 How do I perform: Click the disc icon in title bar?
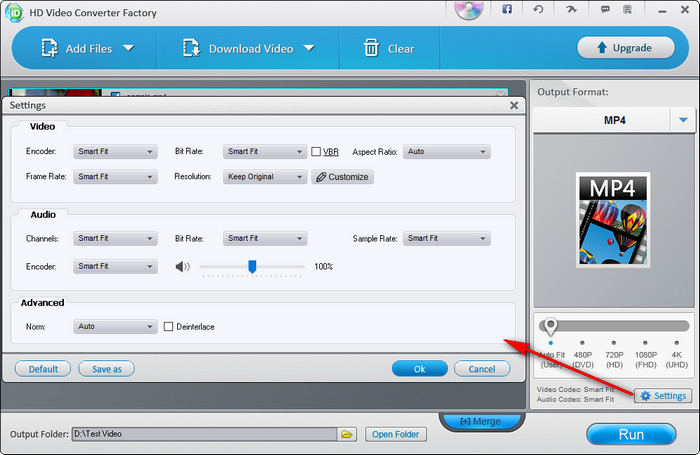[x=469, y=9]
